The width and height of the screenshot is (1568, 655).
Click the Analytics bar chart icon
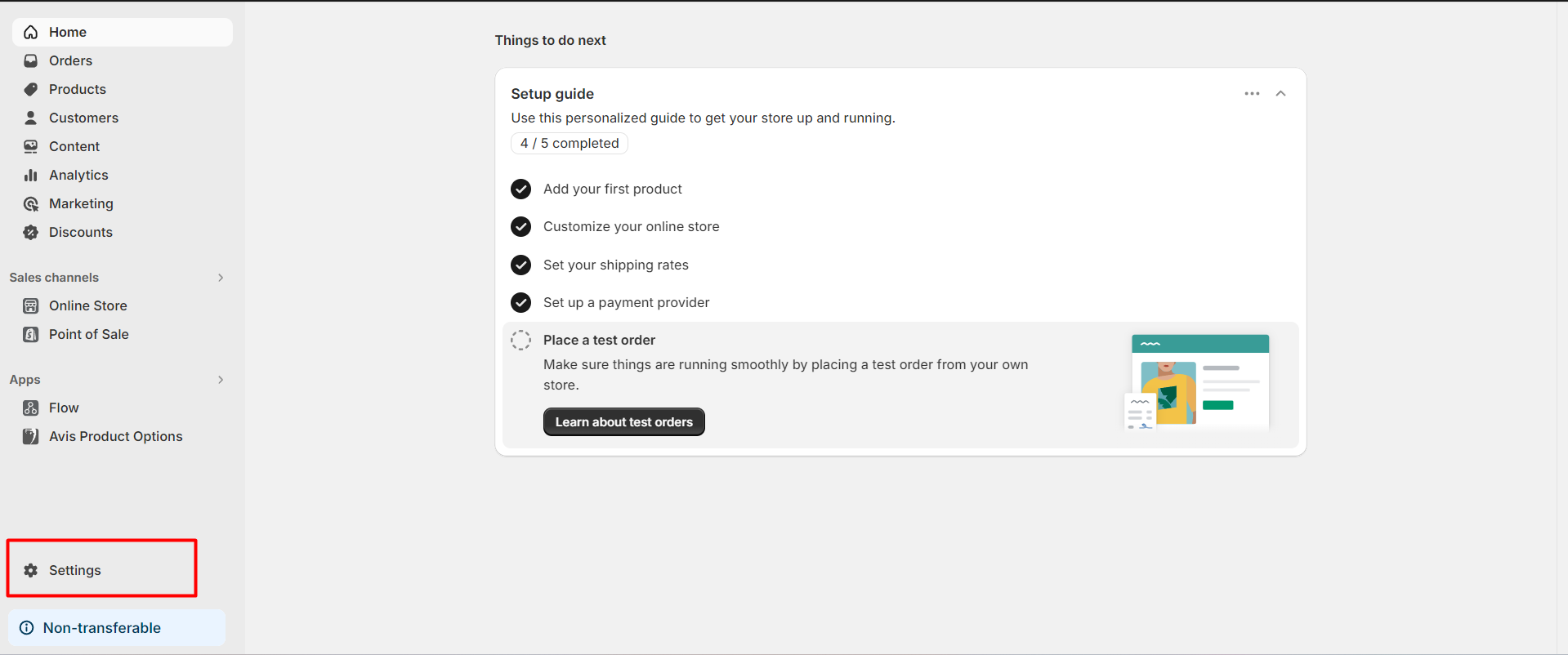point(31,175)
